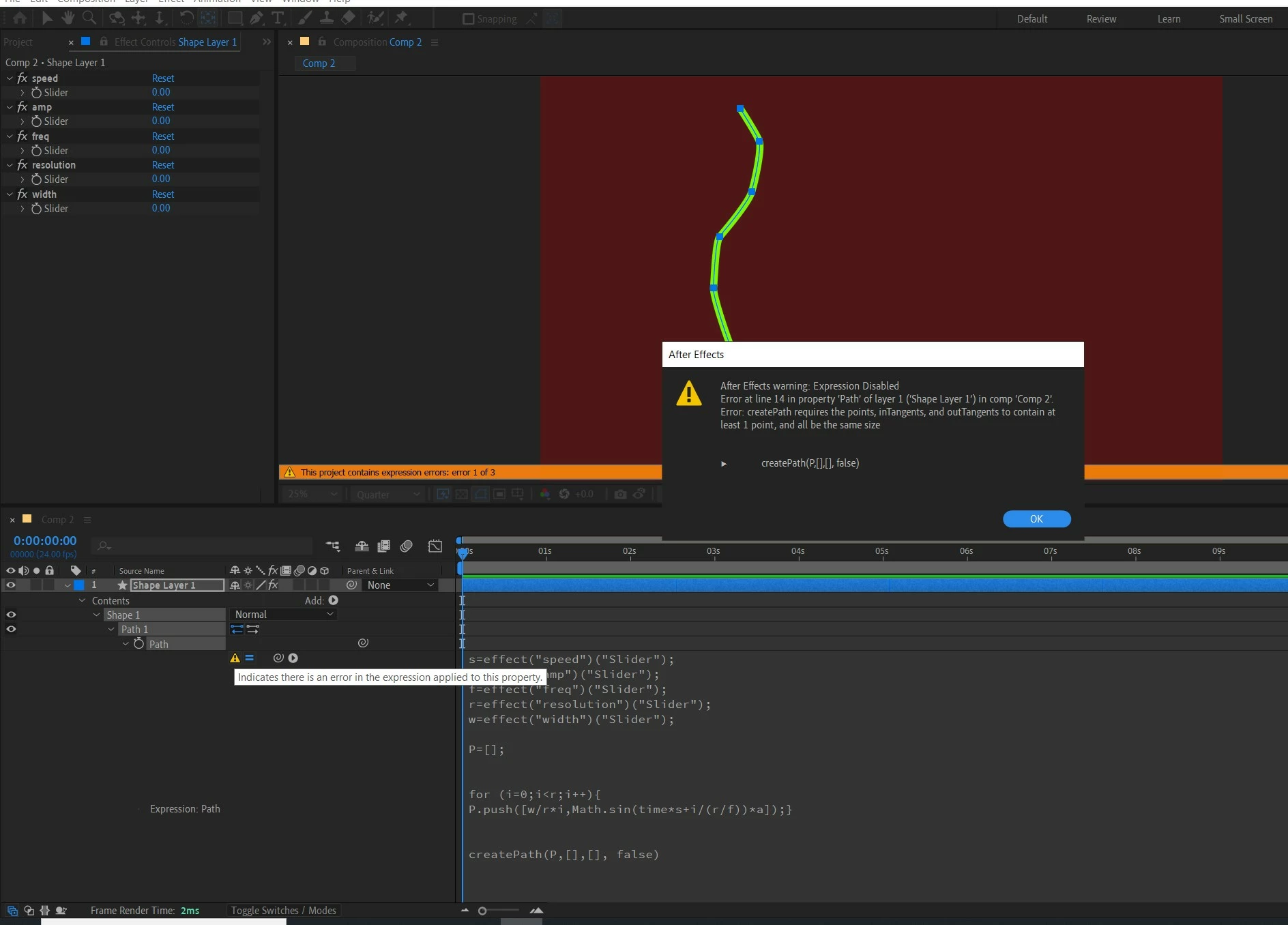Open the Add shape contents button

point(333,600)
